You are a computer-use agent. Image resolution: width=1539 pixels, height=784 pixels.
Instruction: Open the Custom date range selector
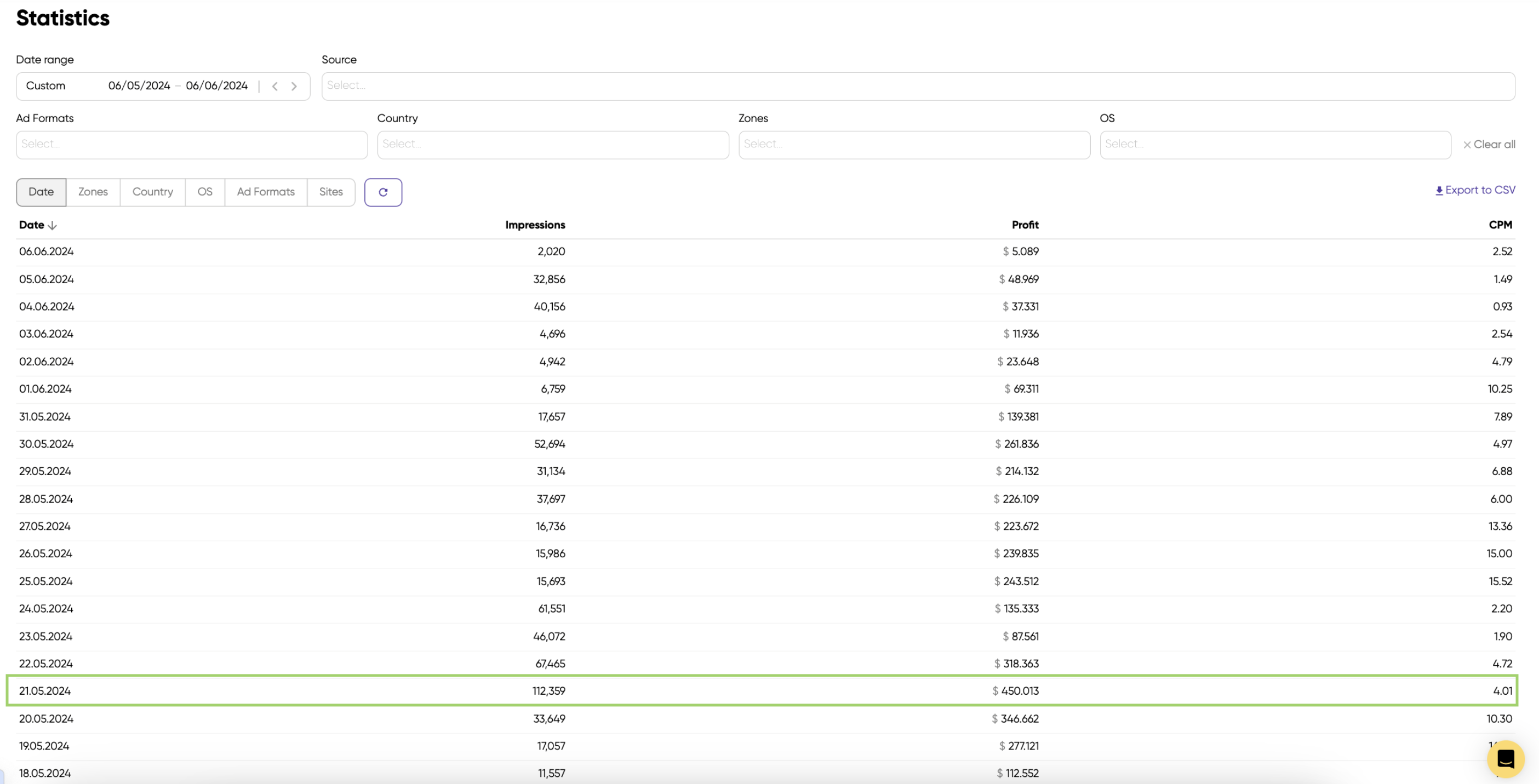tap(45, 86)
